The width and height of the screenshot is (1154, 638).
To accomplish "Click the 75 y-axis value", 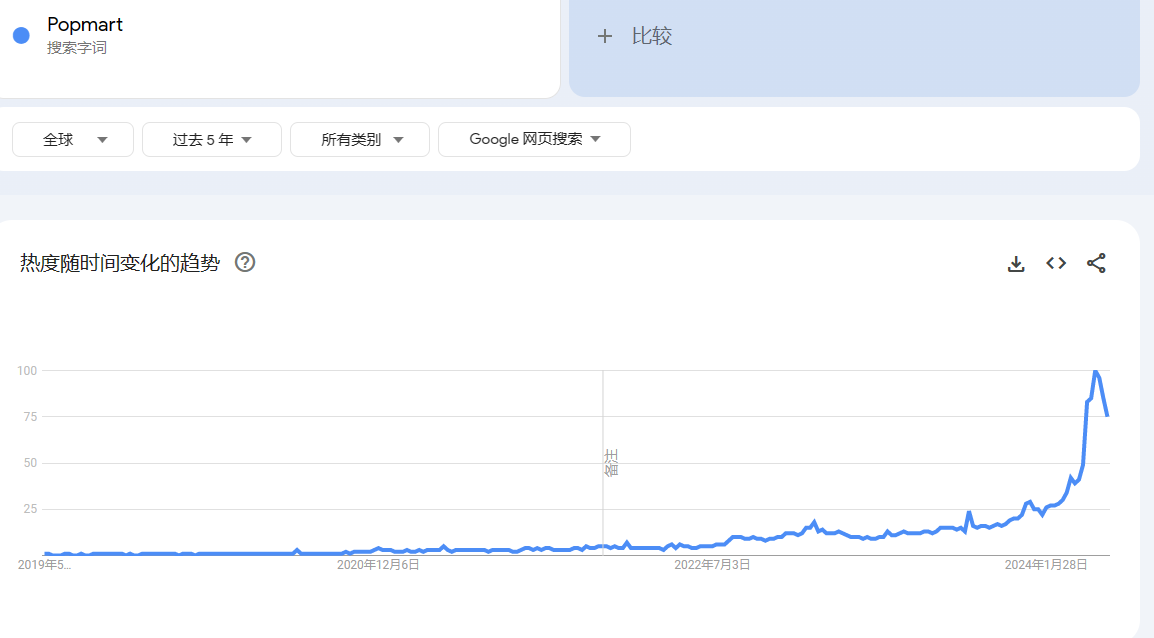I will [30, 417].
